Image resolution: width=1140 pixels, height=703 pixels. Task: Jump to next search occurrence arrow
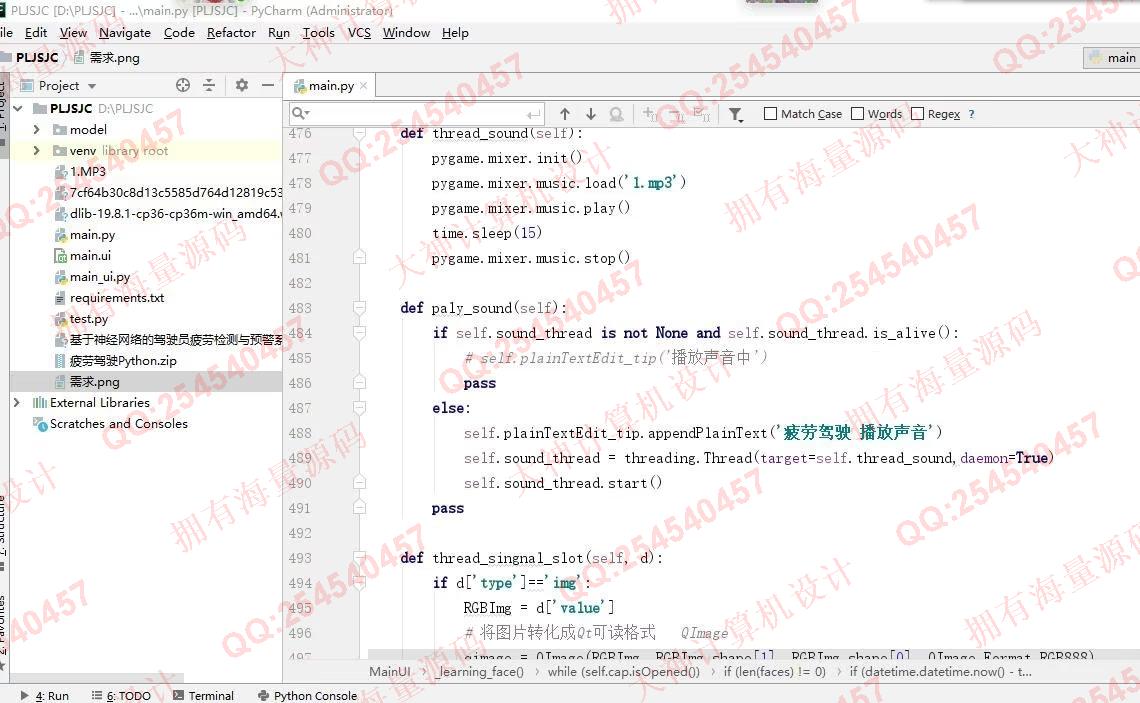click(590, 114)
